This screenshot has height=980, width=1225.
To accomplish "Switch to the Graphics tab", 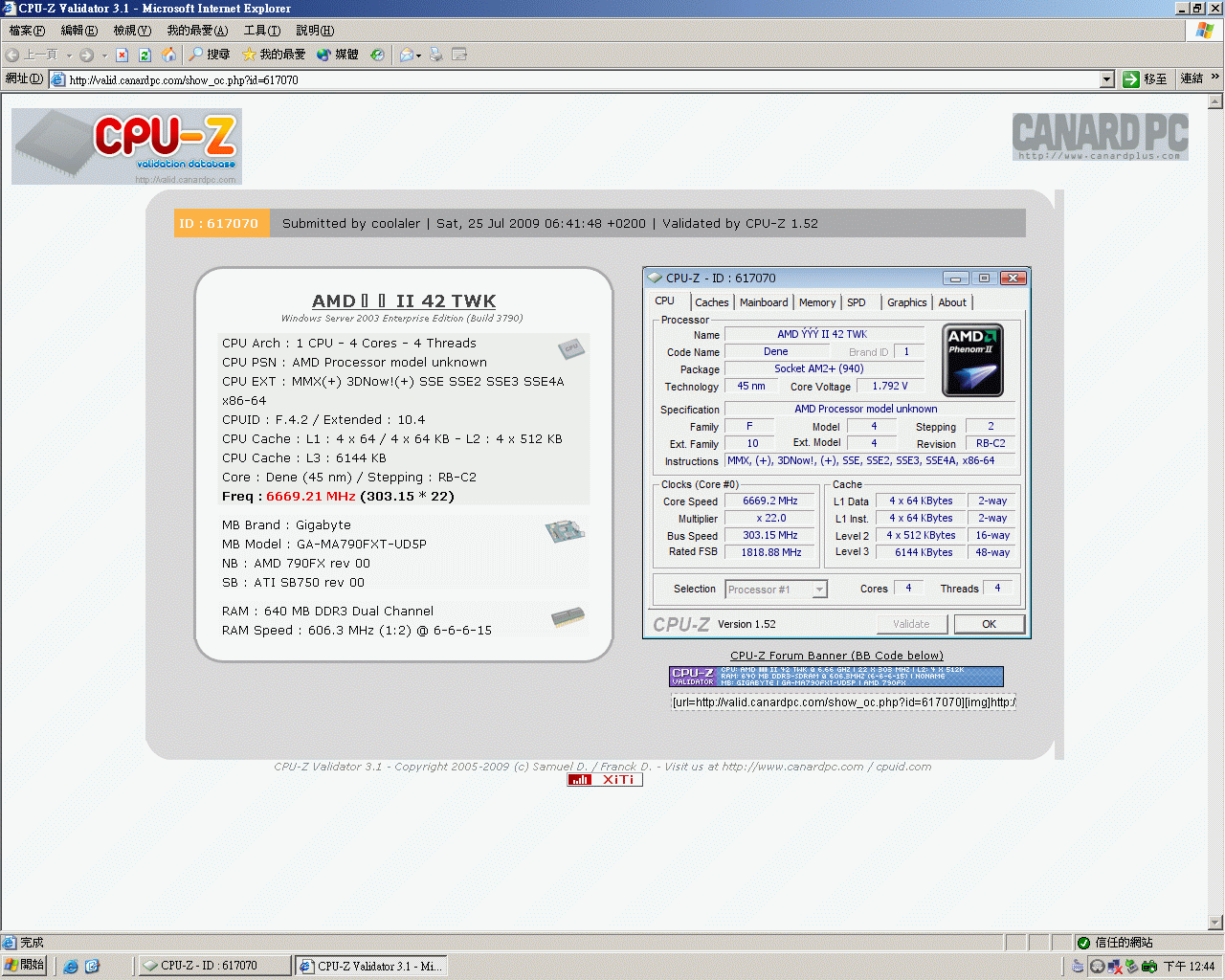I will click(x=906, y=302).
